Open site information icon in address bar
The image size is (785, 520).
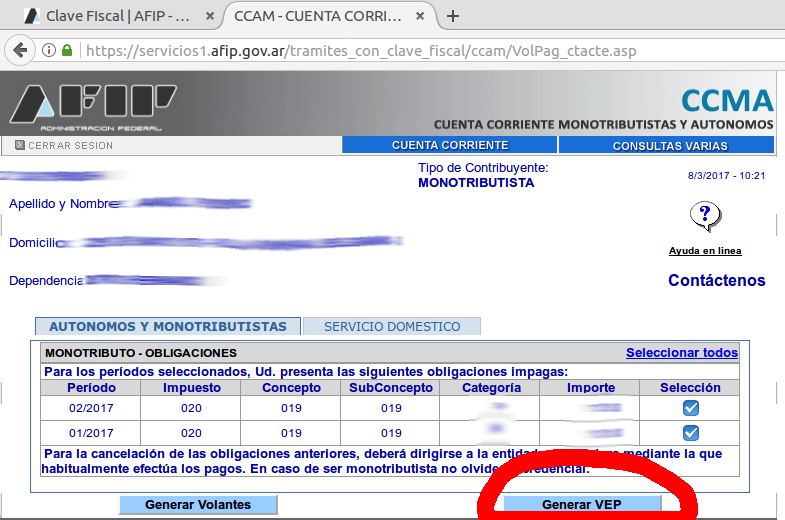click(x=49, y=50)
